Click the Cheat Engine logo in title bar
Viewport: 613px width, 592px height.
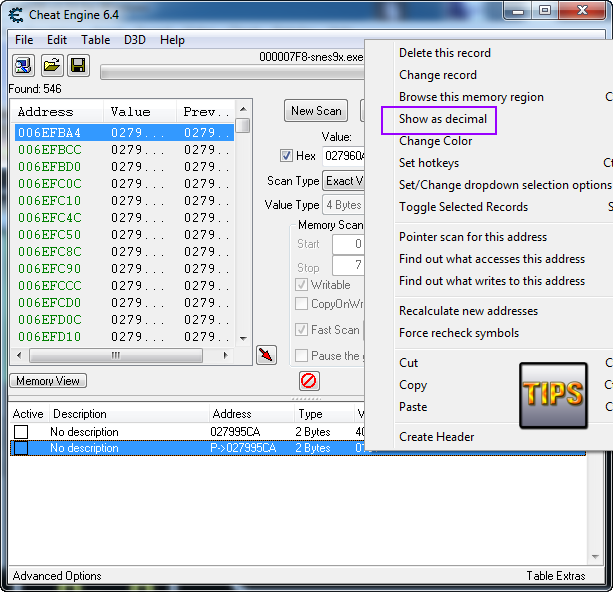16,15
